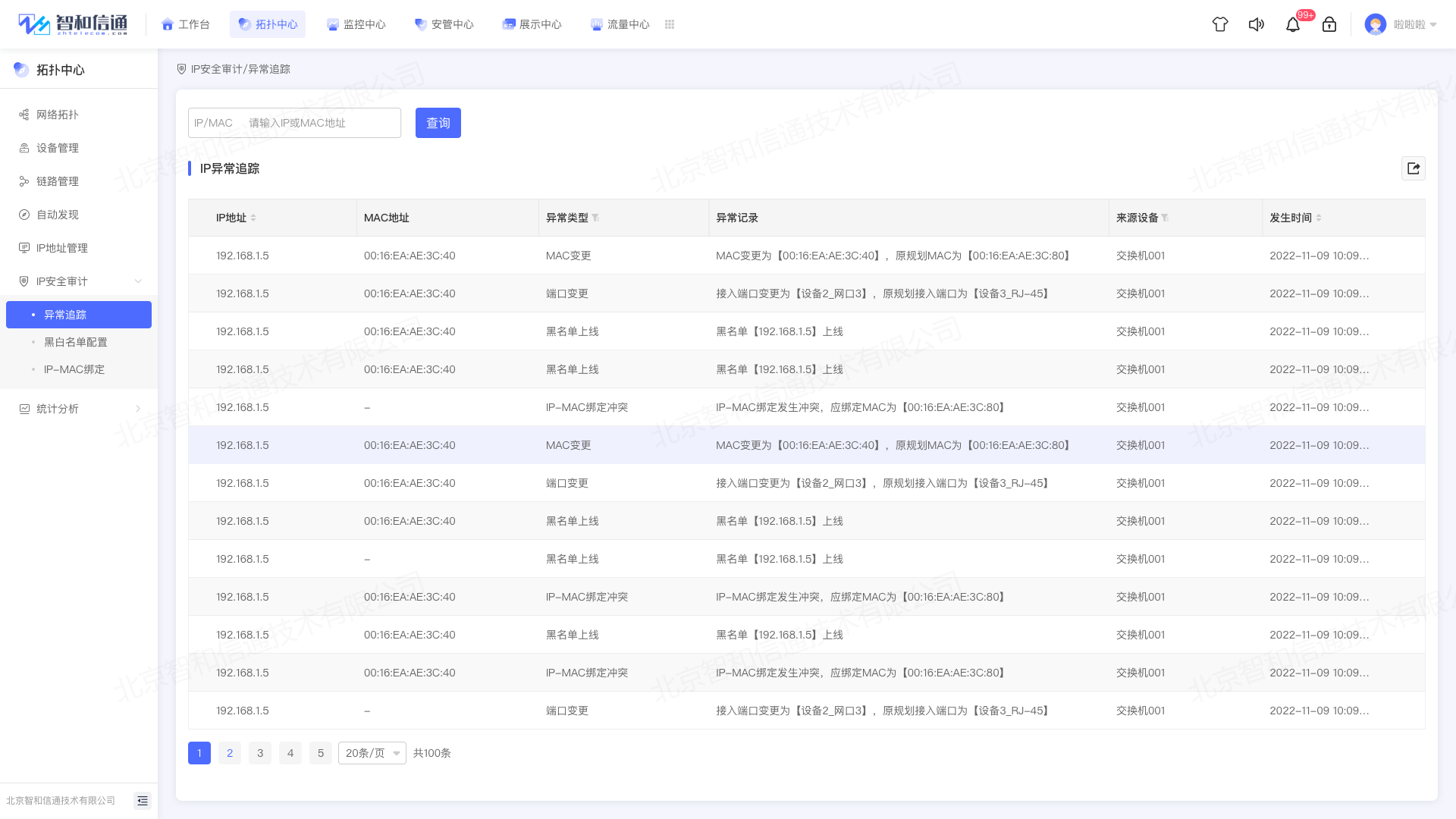This screenshot has width=1456, height=819.
Task: Go to page 3
Action: (260, 753)
